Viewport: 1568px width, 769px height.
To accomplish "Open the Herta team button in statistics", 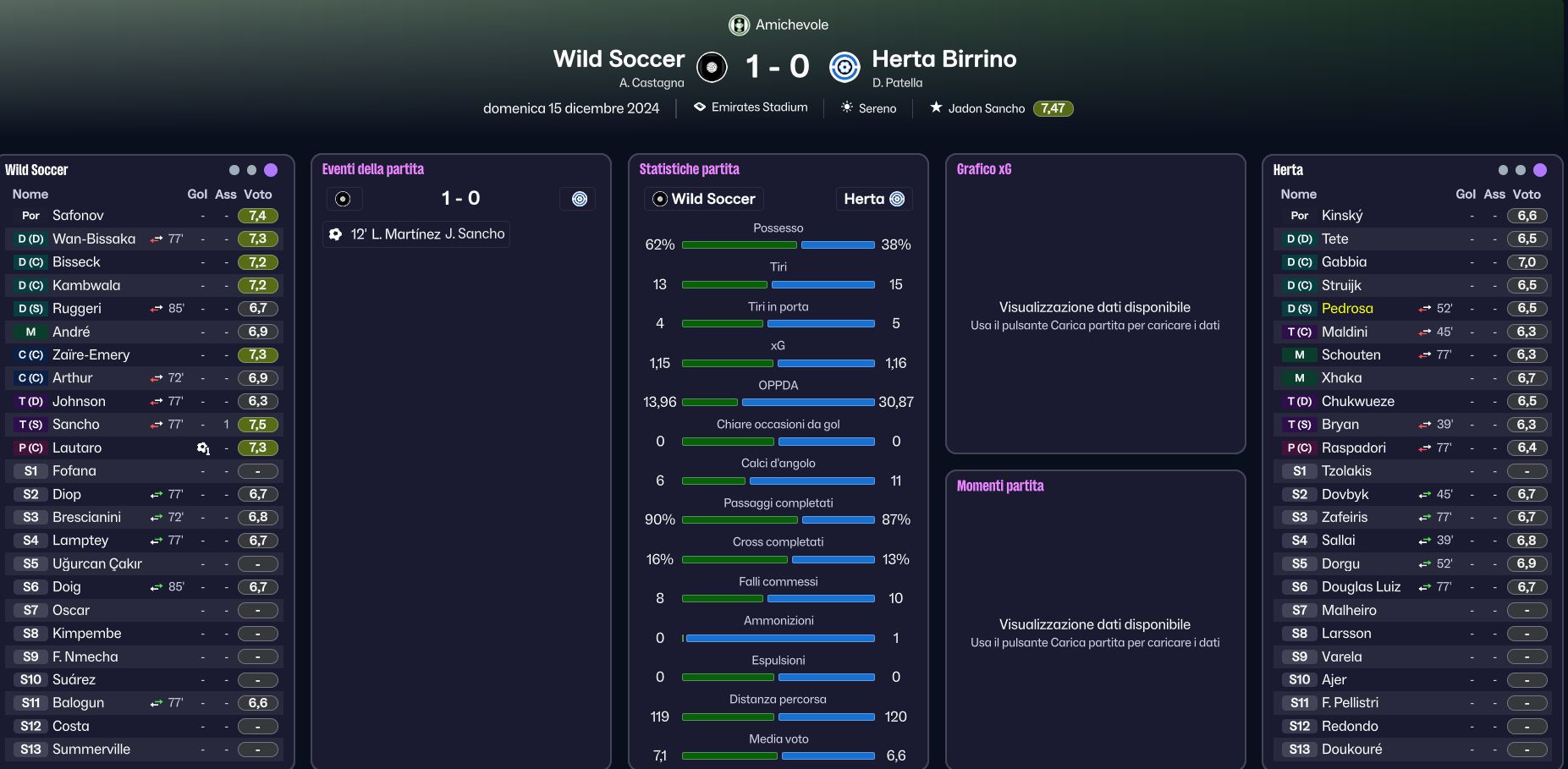I will 874,199.
